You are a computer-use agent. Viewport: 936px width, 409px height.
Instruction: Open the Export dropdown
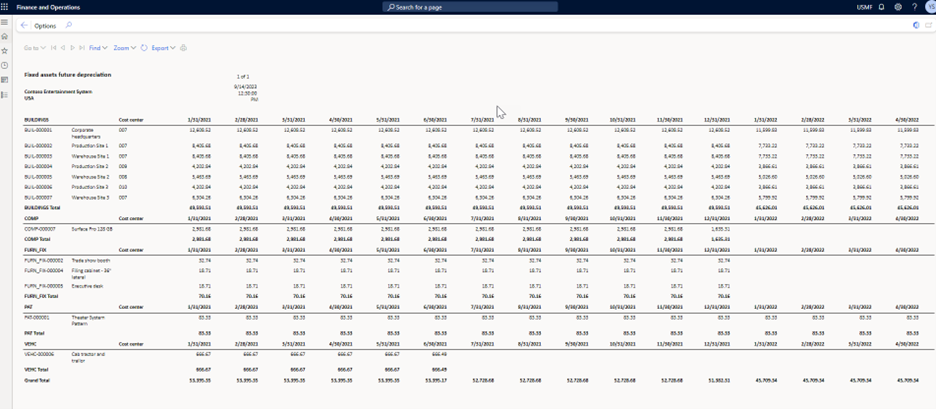163,48
